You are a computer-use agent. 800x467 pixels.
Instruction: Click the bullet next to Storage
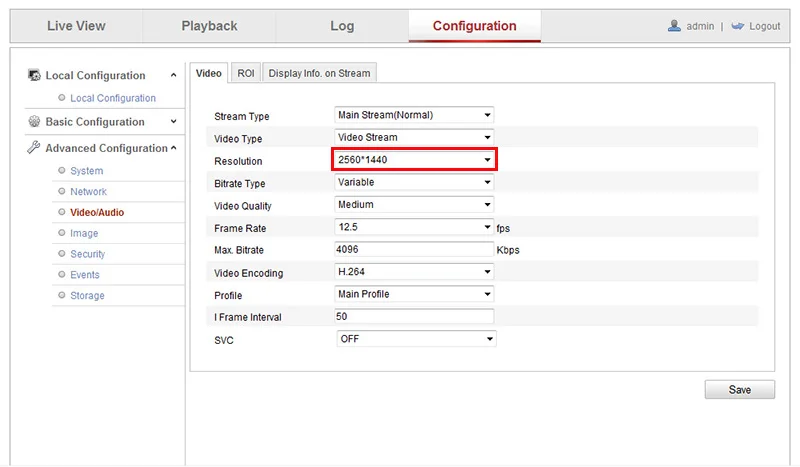pos(62,295)
